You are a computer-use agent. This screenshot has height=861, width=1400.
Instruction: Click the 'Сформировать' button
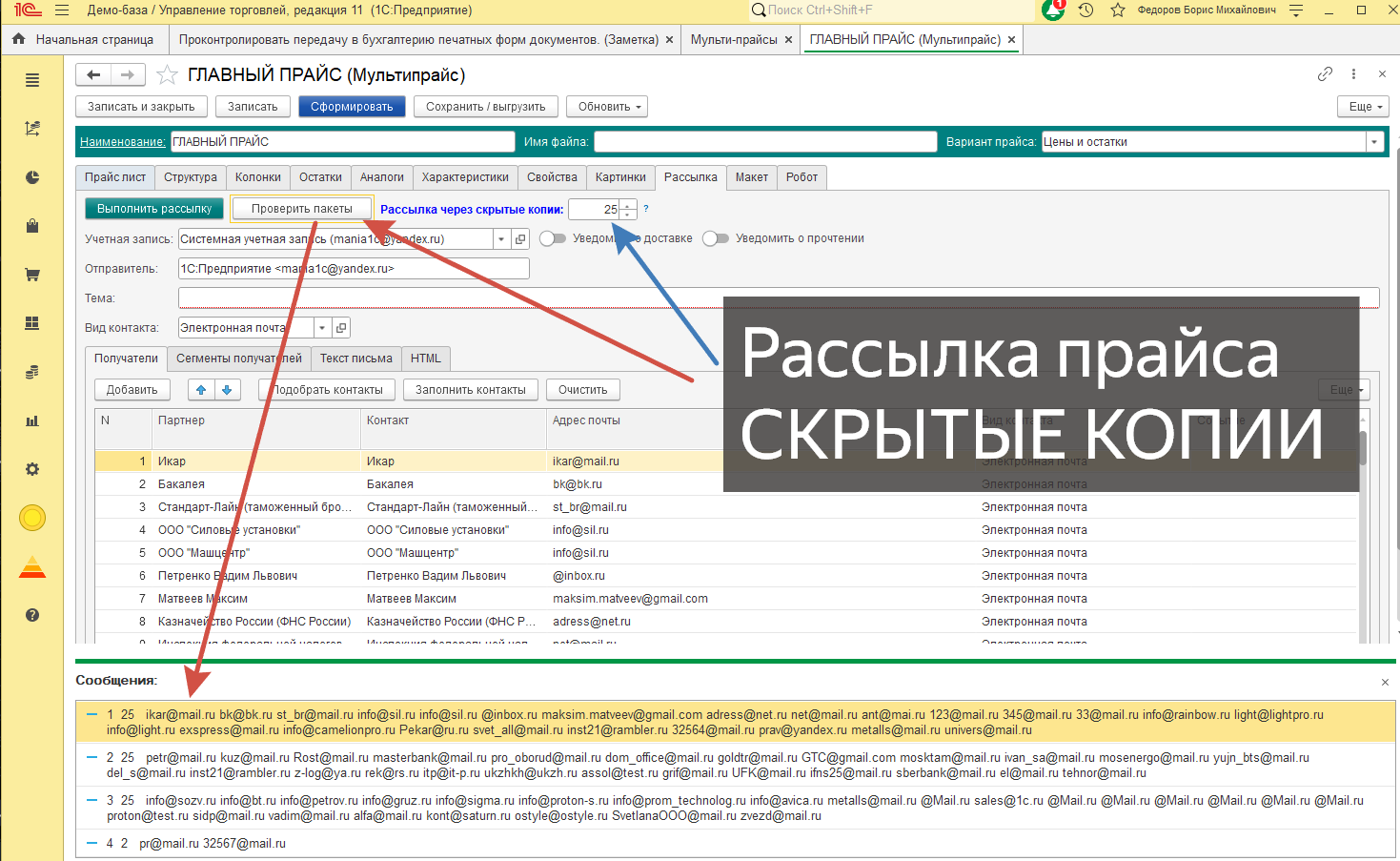[x=352, y=107]
